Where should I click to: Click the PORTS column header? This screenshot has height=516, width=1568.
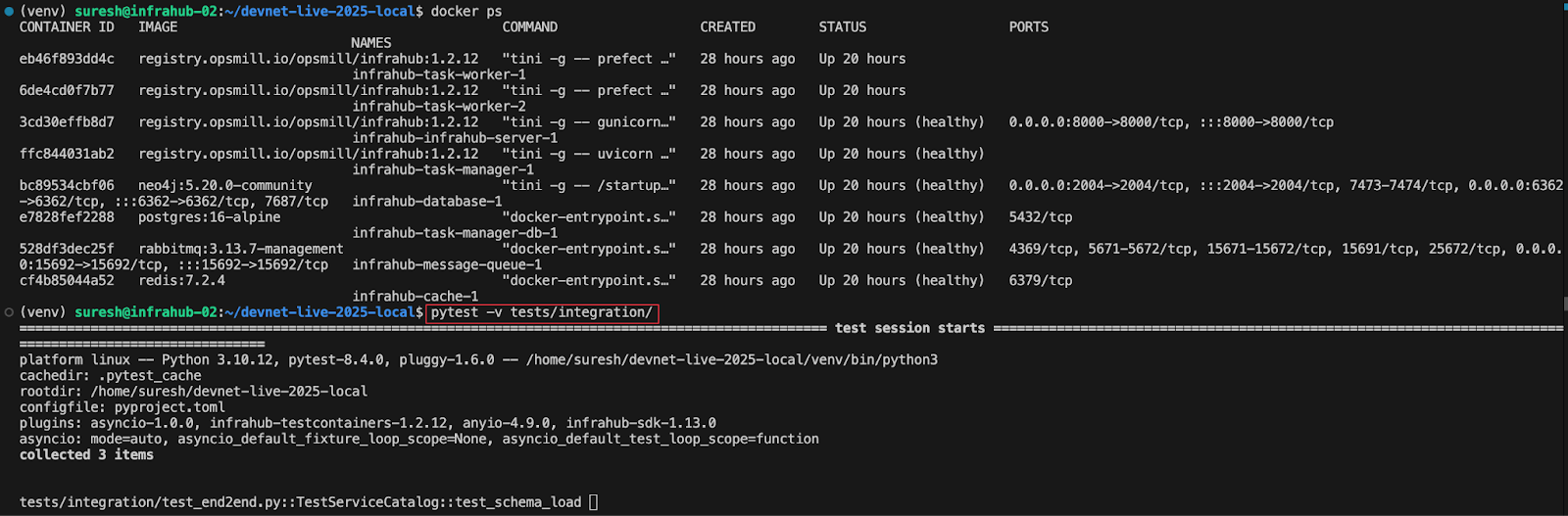coord(1029,27)
